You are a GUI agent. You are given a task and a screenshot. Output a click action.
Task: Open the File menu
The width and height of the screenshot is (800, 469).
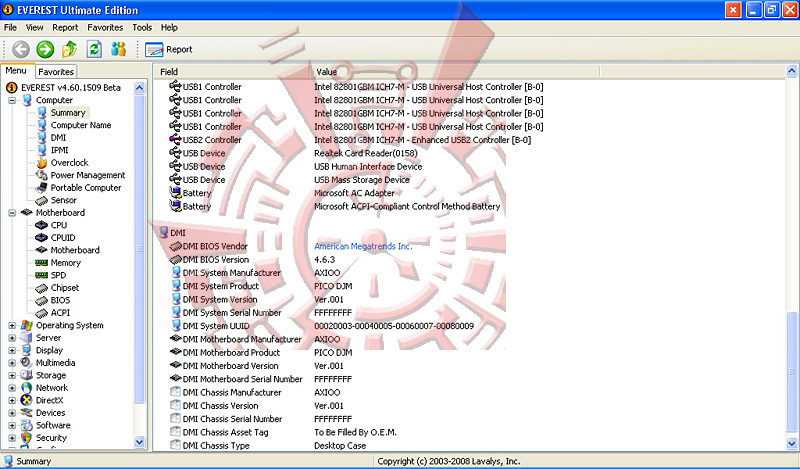[x=10, y=28]
